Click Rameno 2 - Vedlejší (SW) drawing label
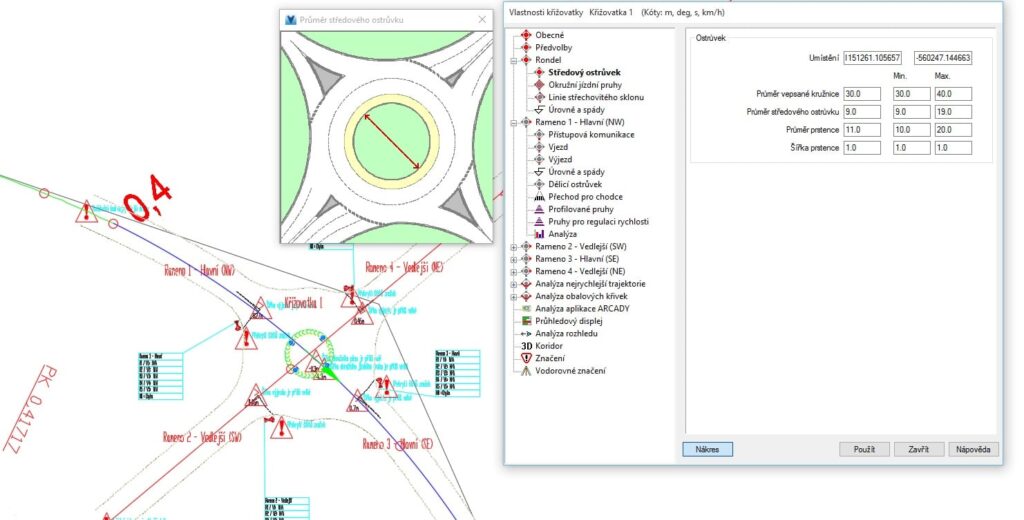The image size is (1024, 520). tap(202, 437)
